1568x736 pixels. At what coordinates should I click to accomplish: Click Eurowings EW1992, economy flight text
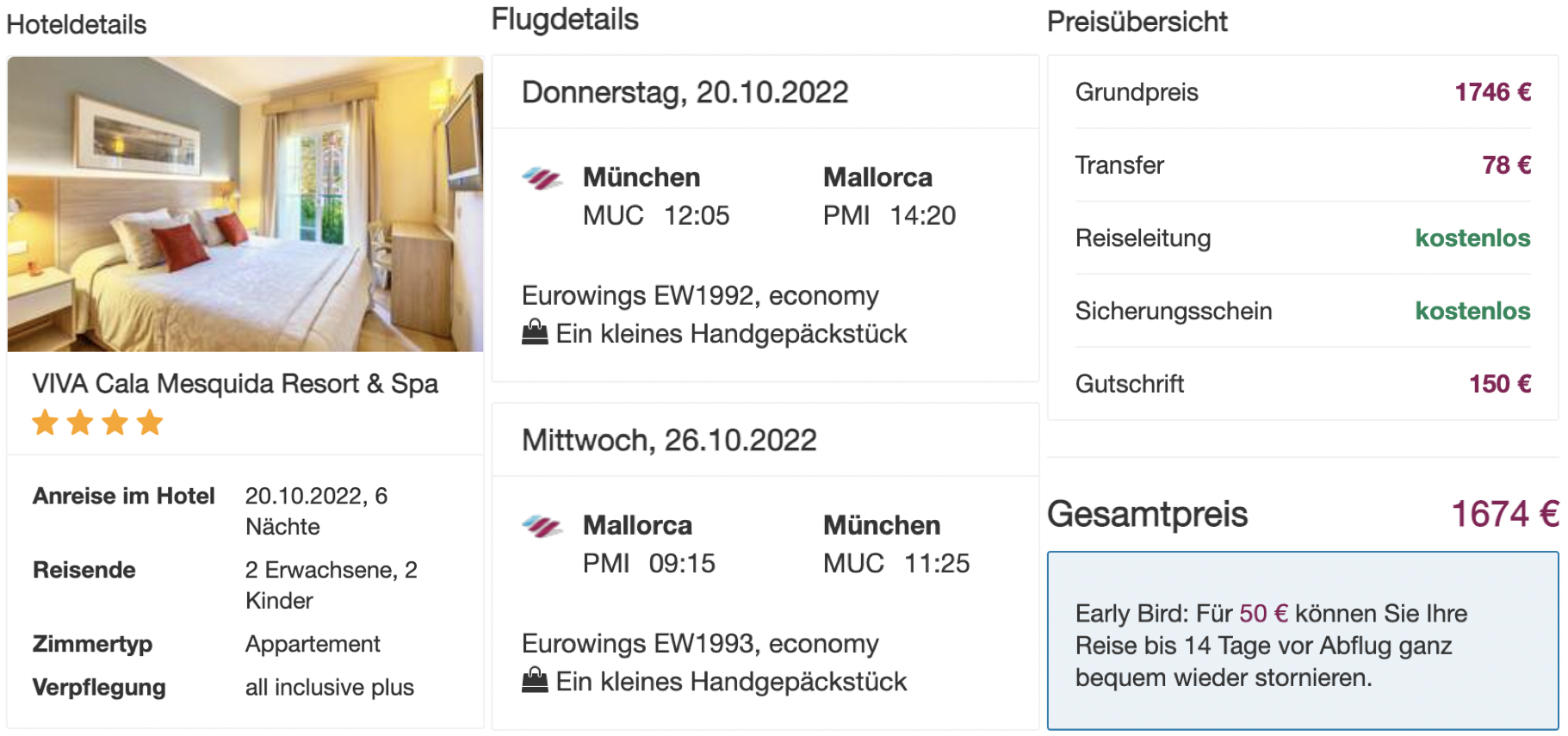[700, 295]
